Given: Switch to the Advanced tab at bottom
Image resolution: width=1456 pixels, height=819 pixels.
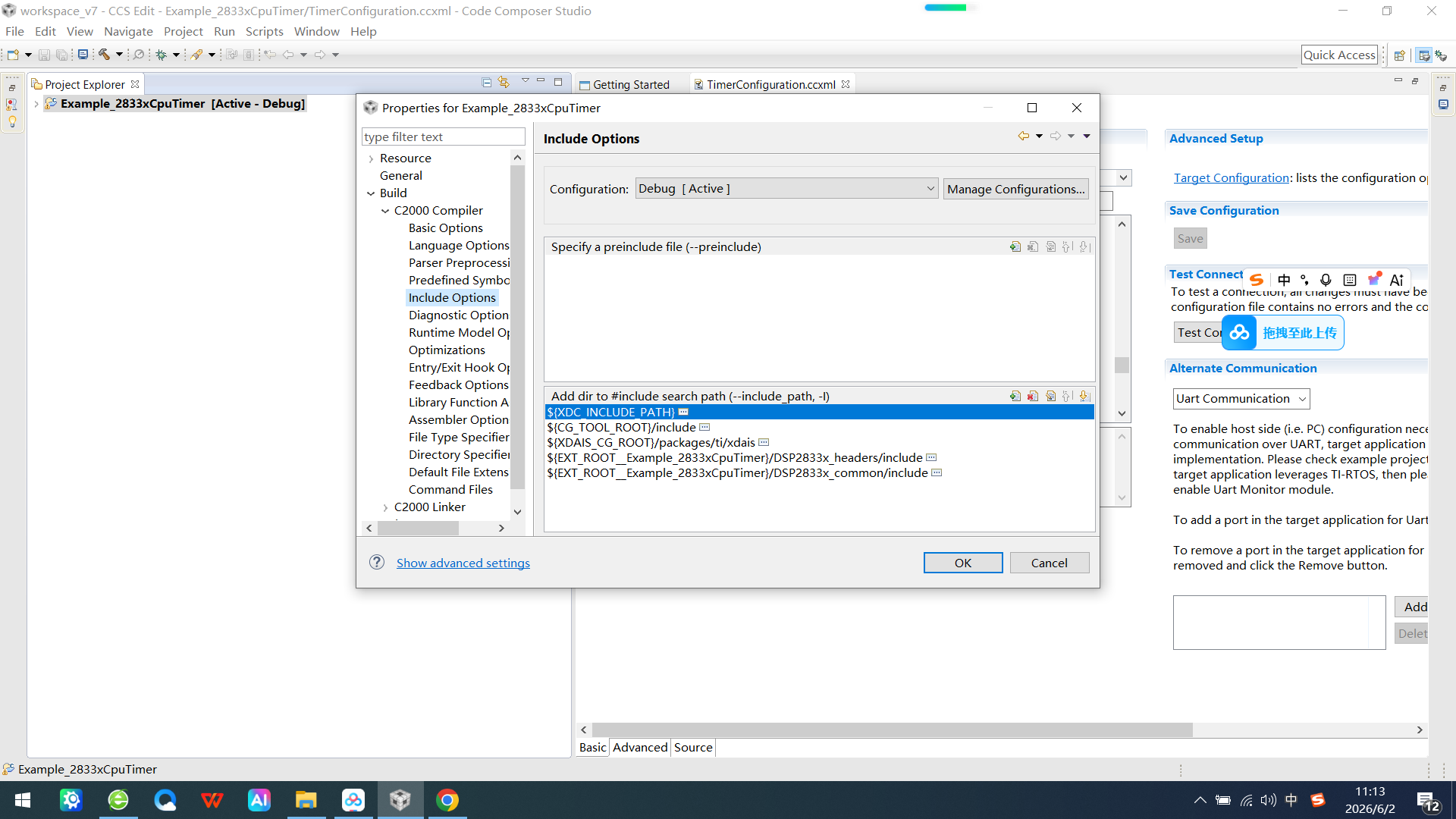Looking at the screenshot, I should pos(640,747).
